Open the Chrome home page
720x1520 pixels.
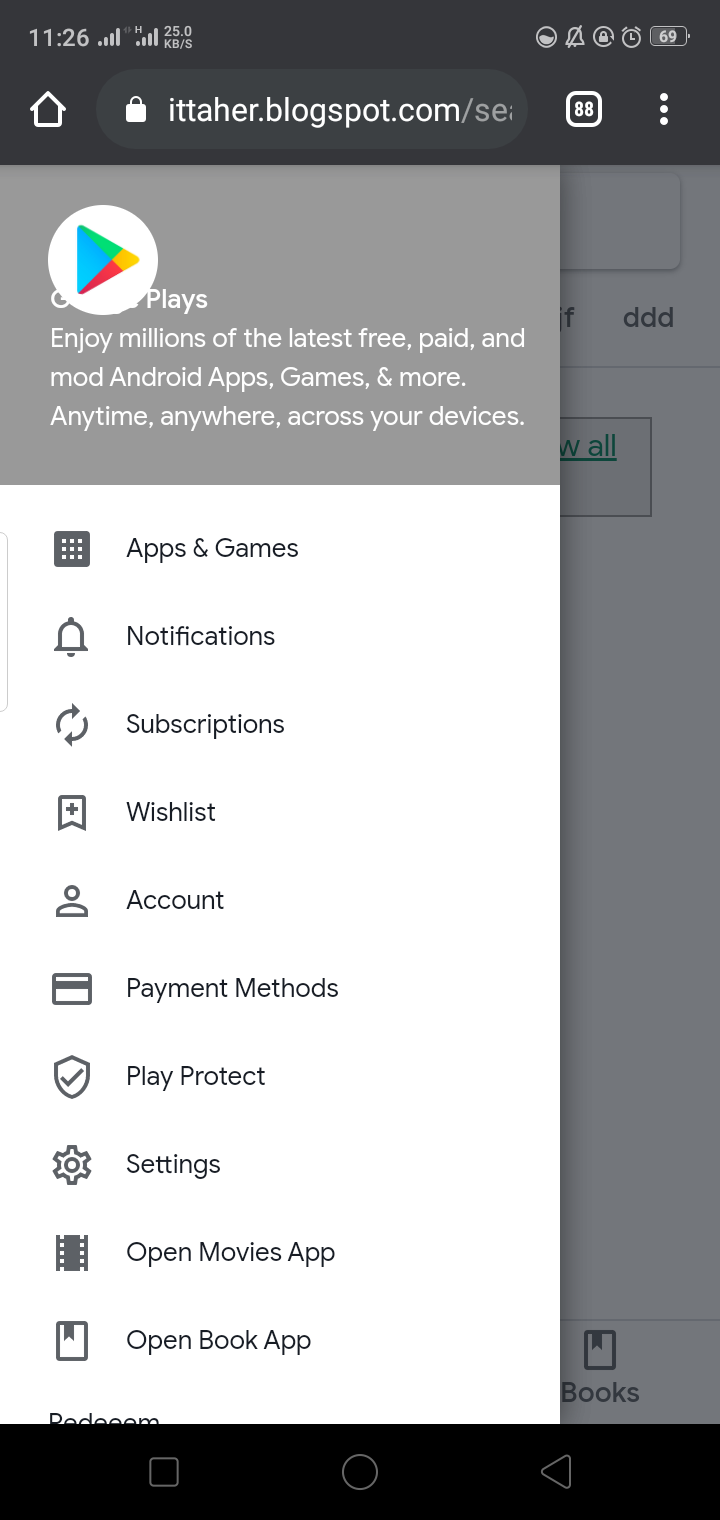(x=48, y=110)
